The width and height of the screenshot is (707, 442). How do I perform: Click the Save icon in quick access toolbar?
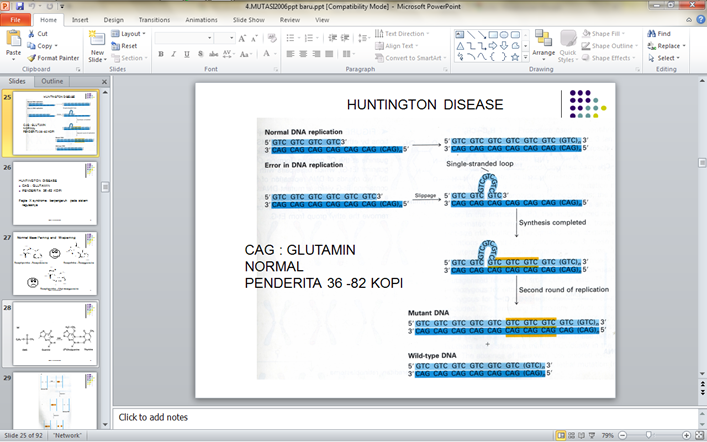(x=20, y=6)
